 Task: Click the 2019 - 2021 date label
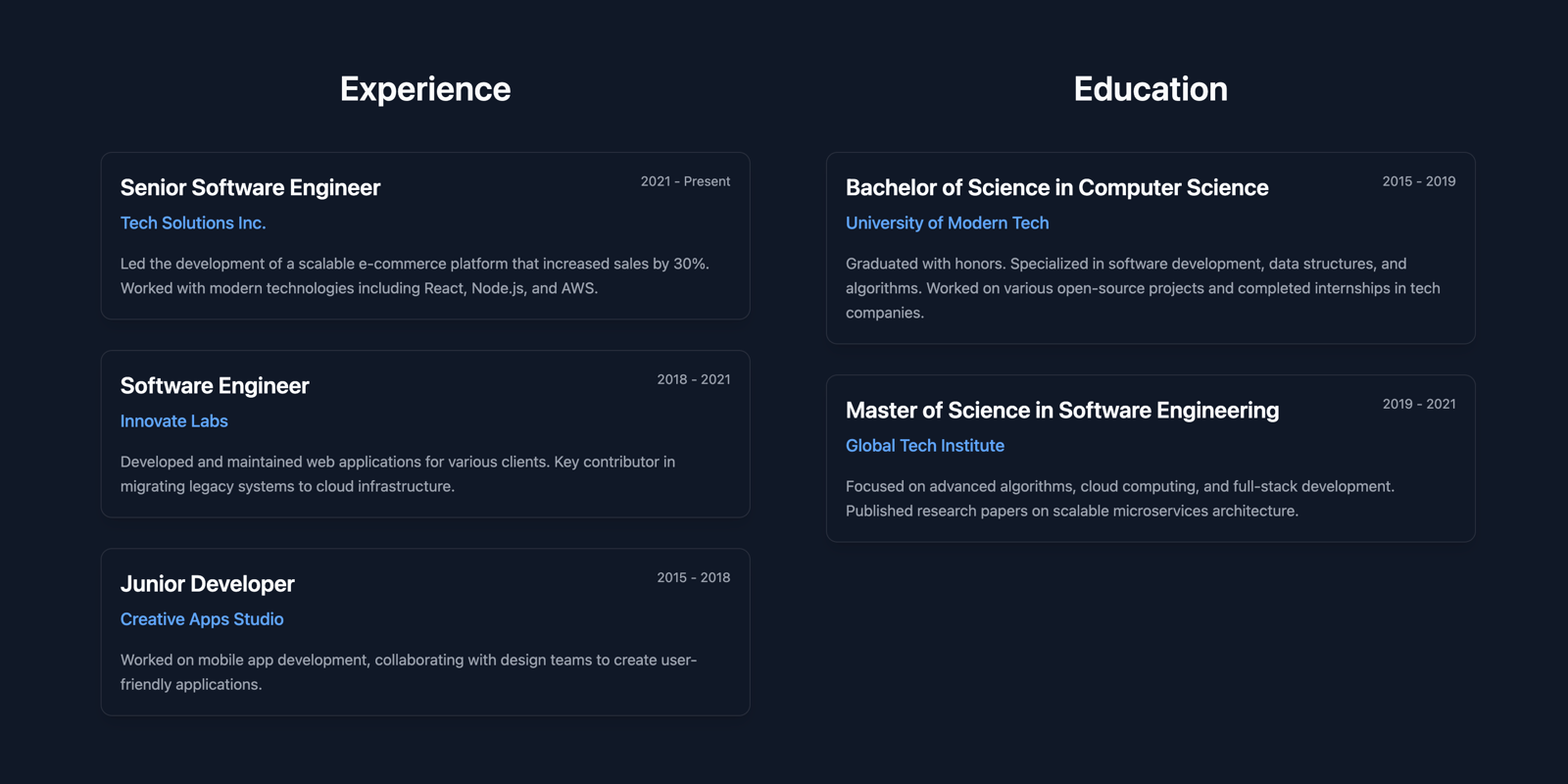coord(1419,404)
